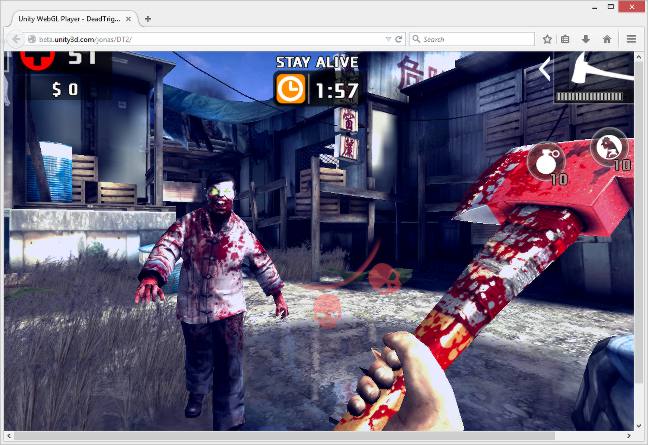The height and width of the screenshot is (445, 648).
Task: Open the bookmarks list icon
Action: pyautogui.click(x=565, y=39)
